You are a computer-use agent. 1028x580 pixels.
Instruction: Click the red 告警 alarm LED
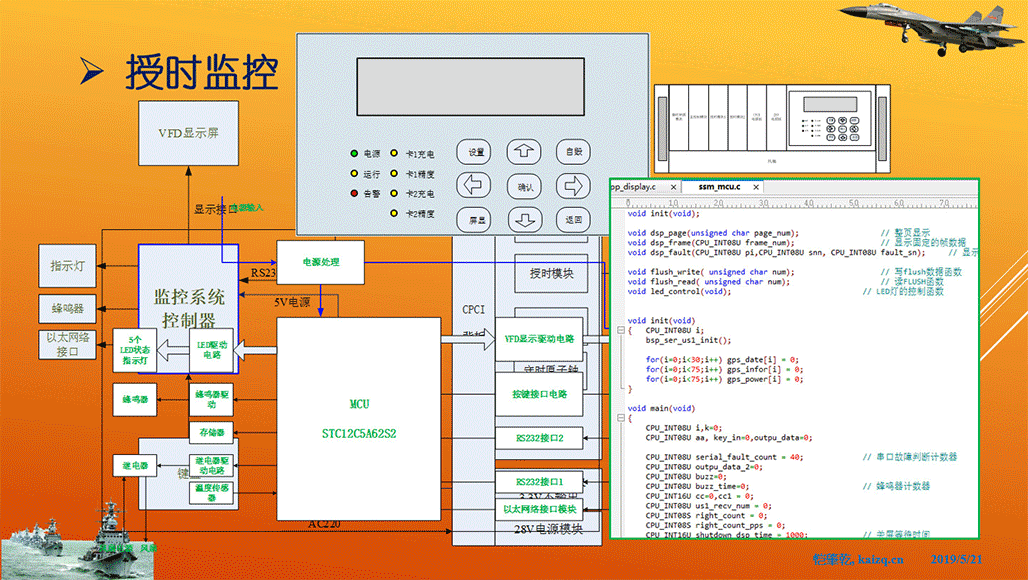tap(353, 193)
